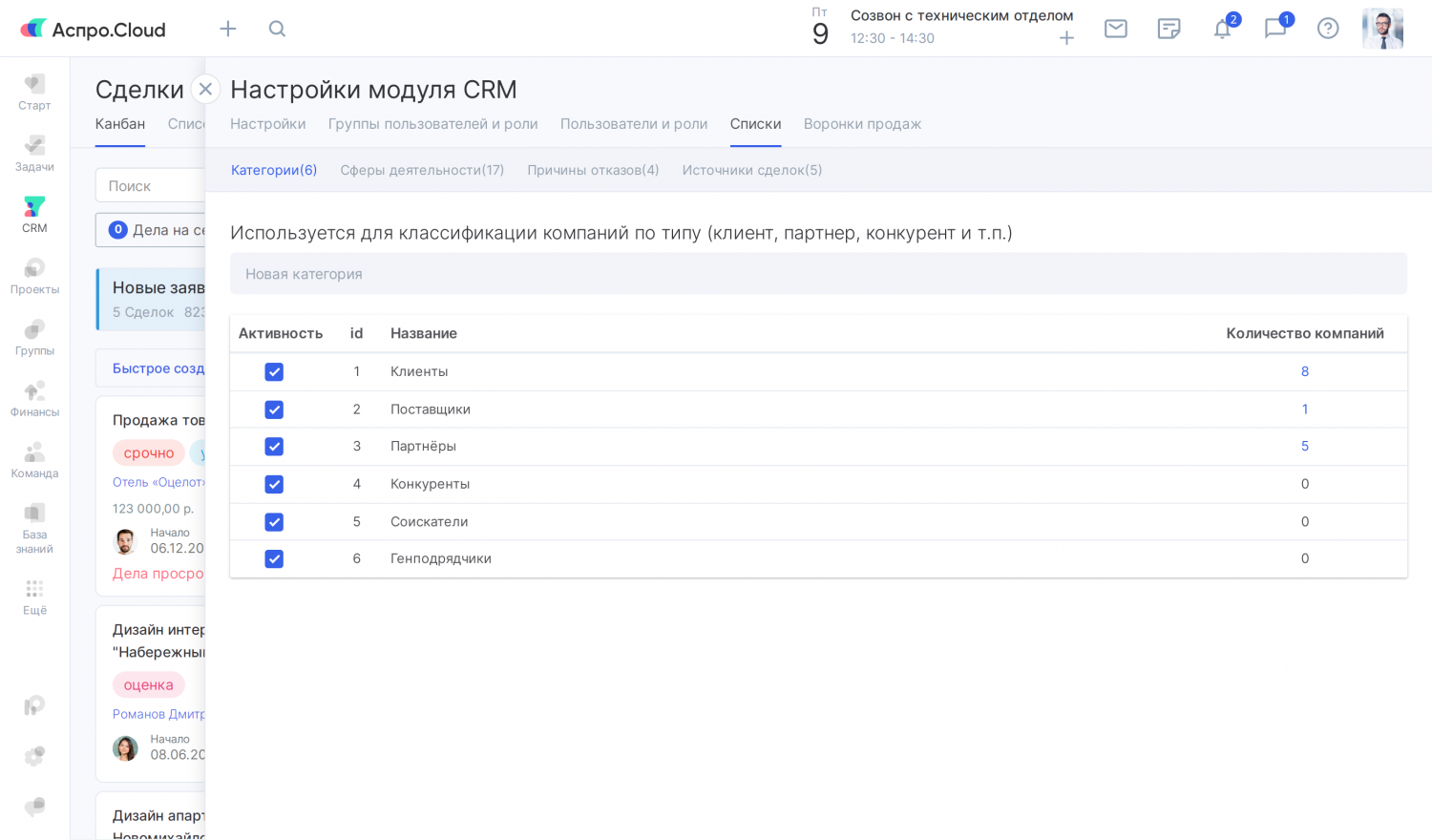Click Быстрое создание link in kanban

[x=158, y=368]
